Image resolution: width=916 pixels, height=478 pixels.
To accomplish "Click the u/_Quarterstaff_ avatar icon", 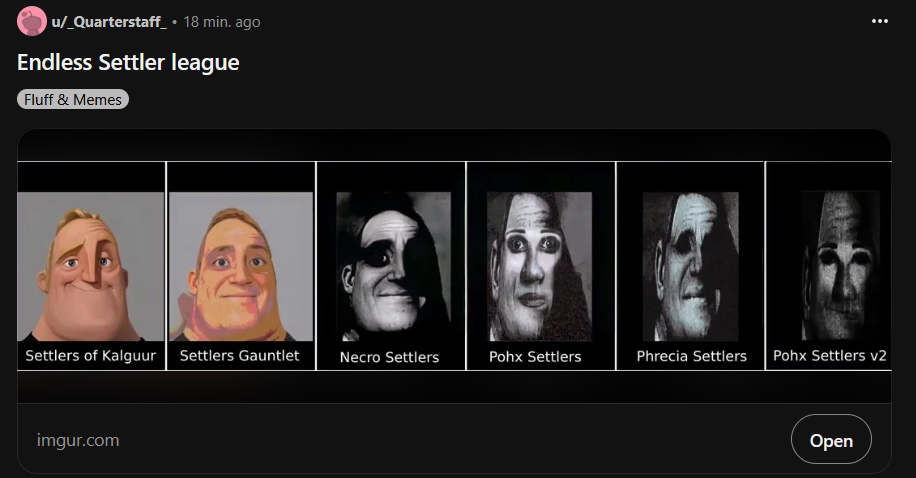I will [32, 22].
